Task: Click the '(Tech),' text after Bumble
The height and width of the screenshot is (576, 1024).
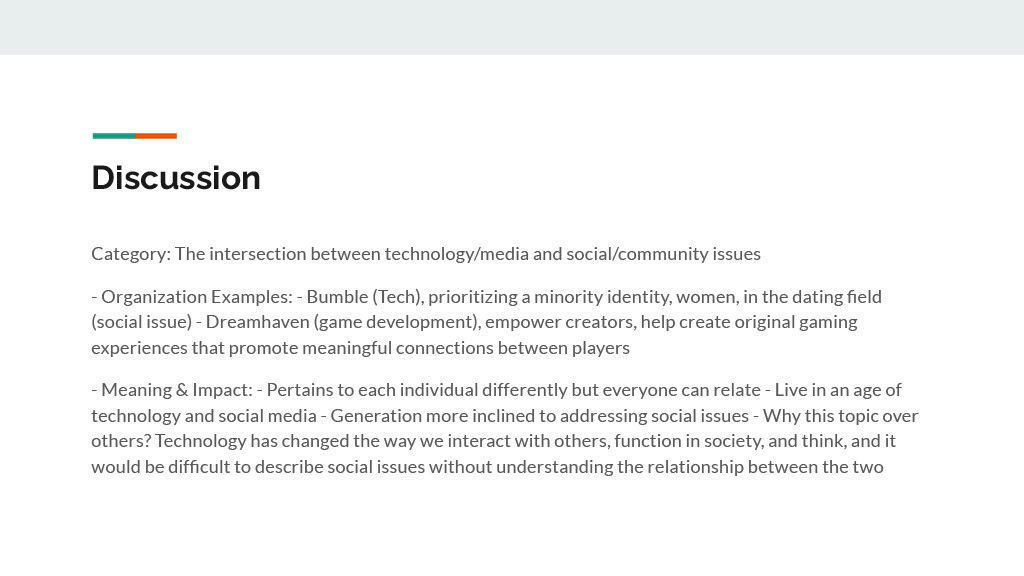Action: click(398, 297)
